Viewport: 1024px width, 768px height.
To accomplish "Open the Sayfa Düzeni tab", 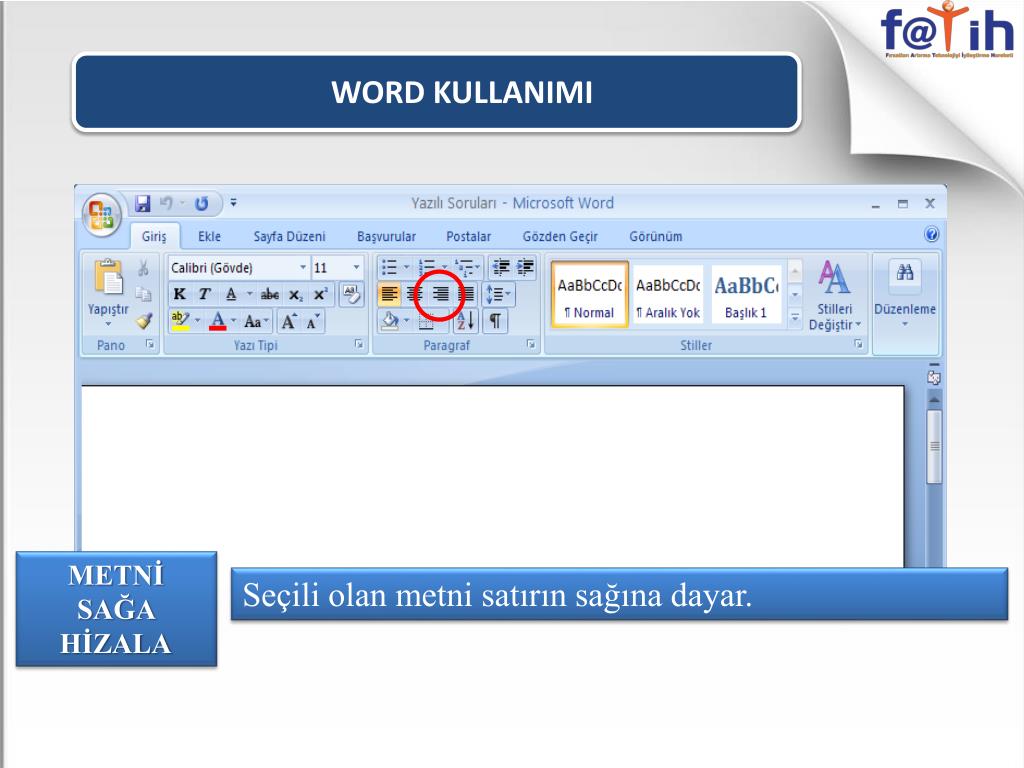I will point(289,236).
